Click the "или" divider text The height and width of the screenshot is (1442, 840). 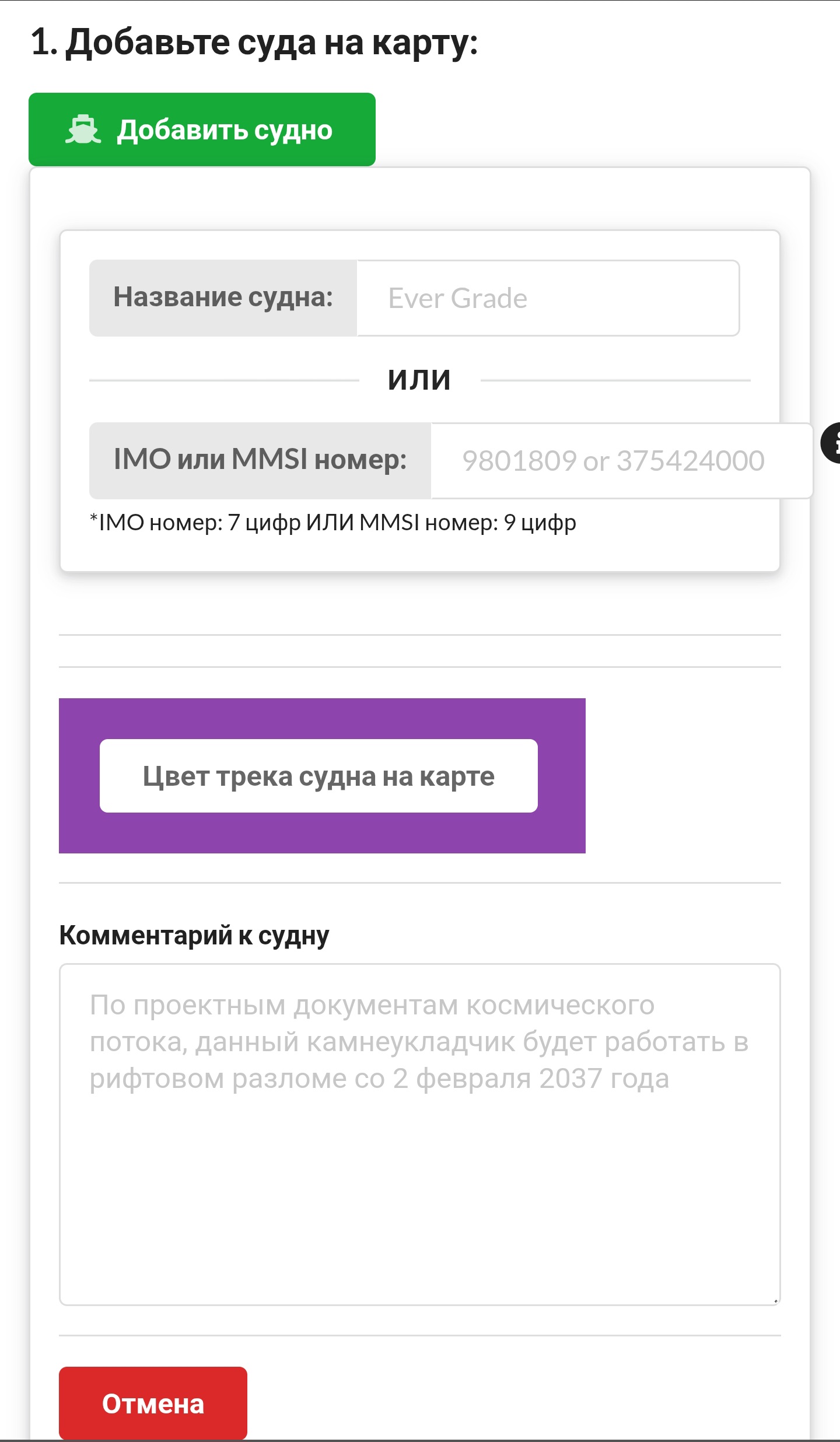tap(419, 380)
